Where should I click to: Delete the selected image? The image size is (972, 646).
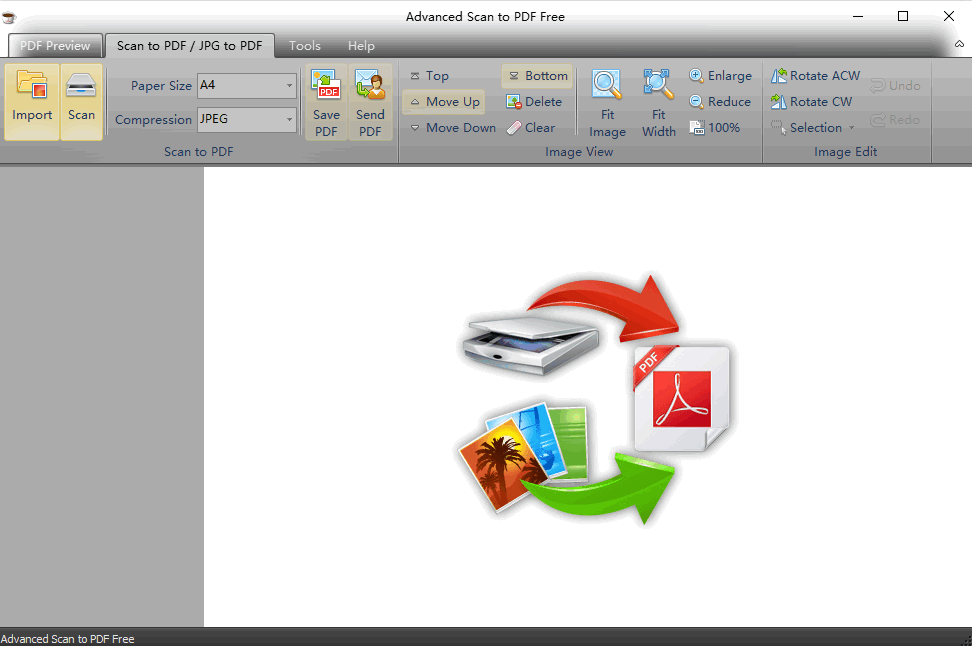coord(534,102)
